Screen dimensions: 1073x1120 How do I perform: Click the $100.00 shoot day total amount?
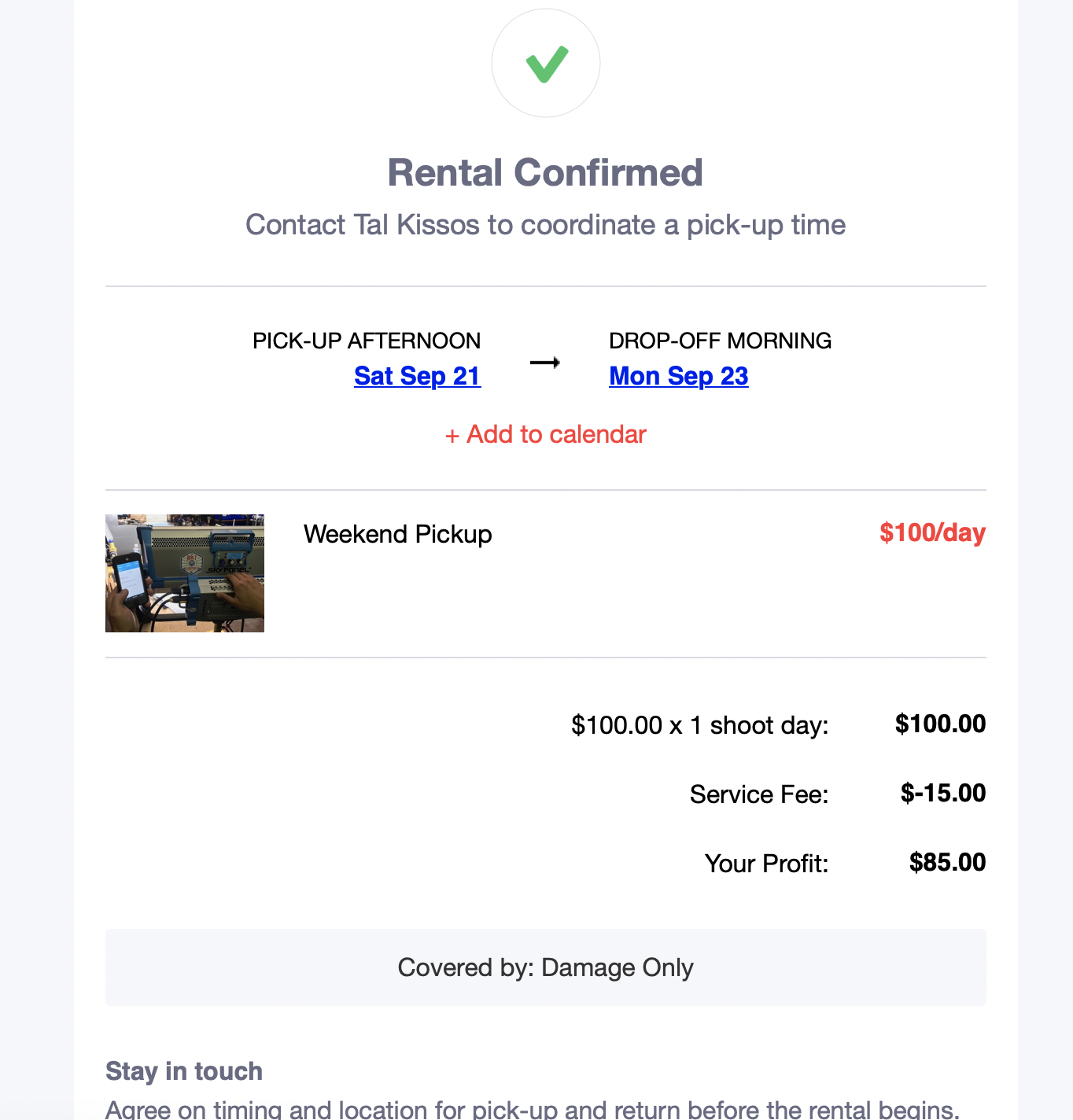(x=940, y=724)
